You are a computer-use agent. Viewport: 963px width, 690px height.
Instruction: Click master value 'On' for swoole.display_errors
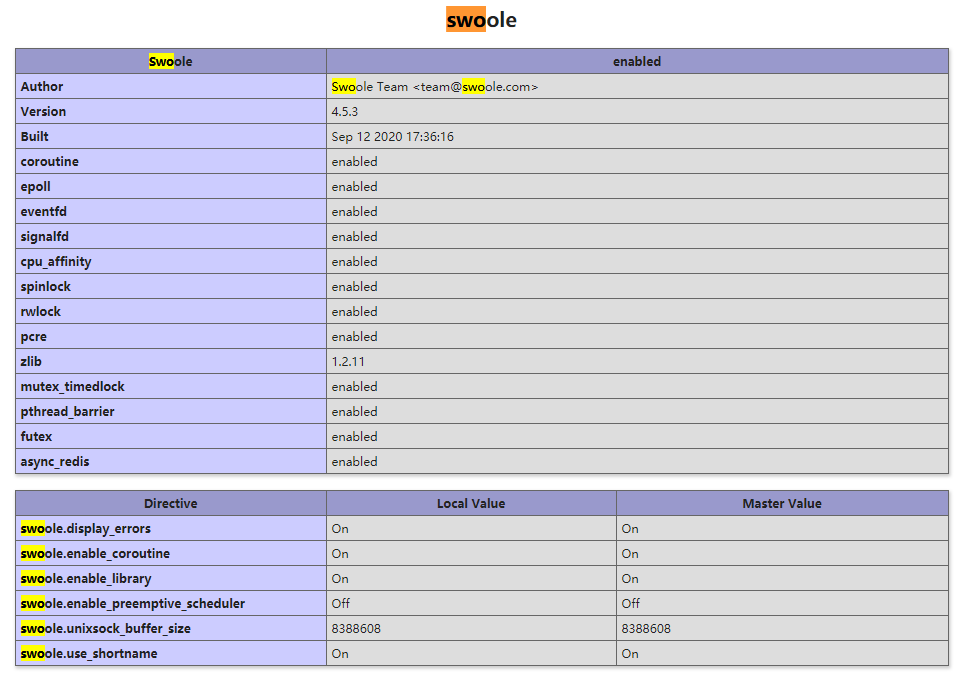pyautogui.click(x=630, y=528)
